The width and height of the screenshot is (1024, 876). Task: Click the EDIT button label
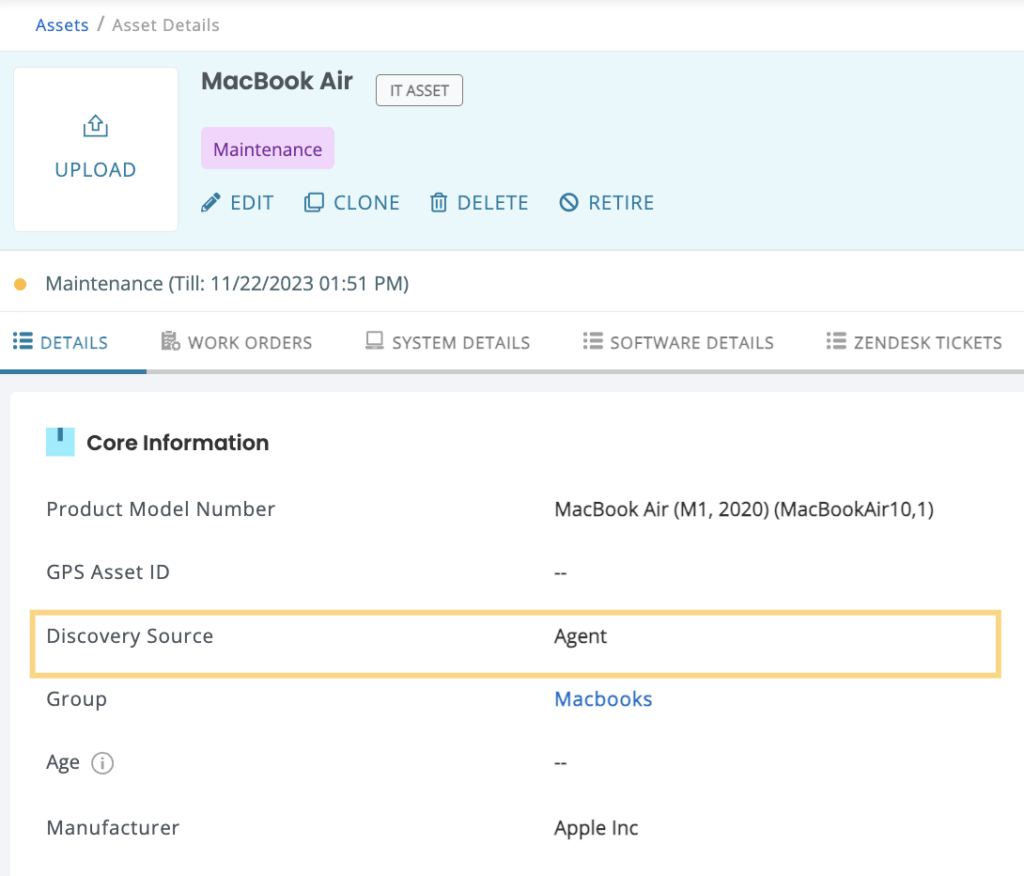coord(252,203)
